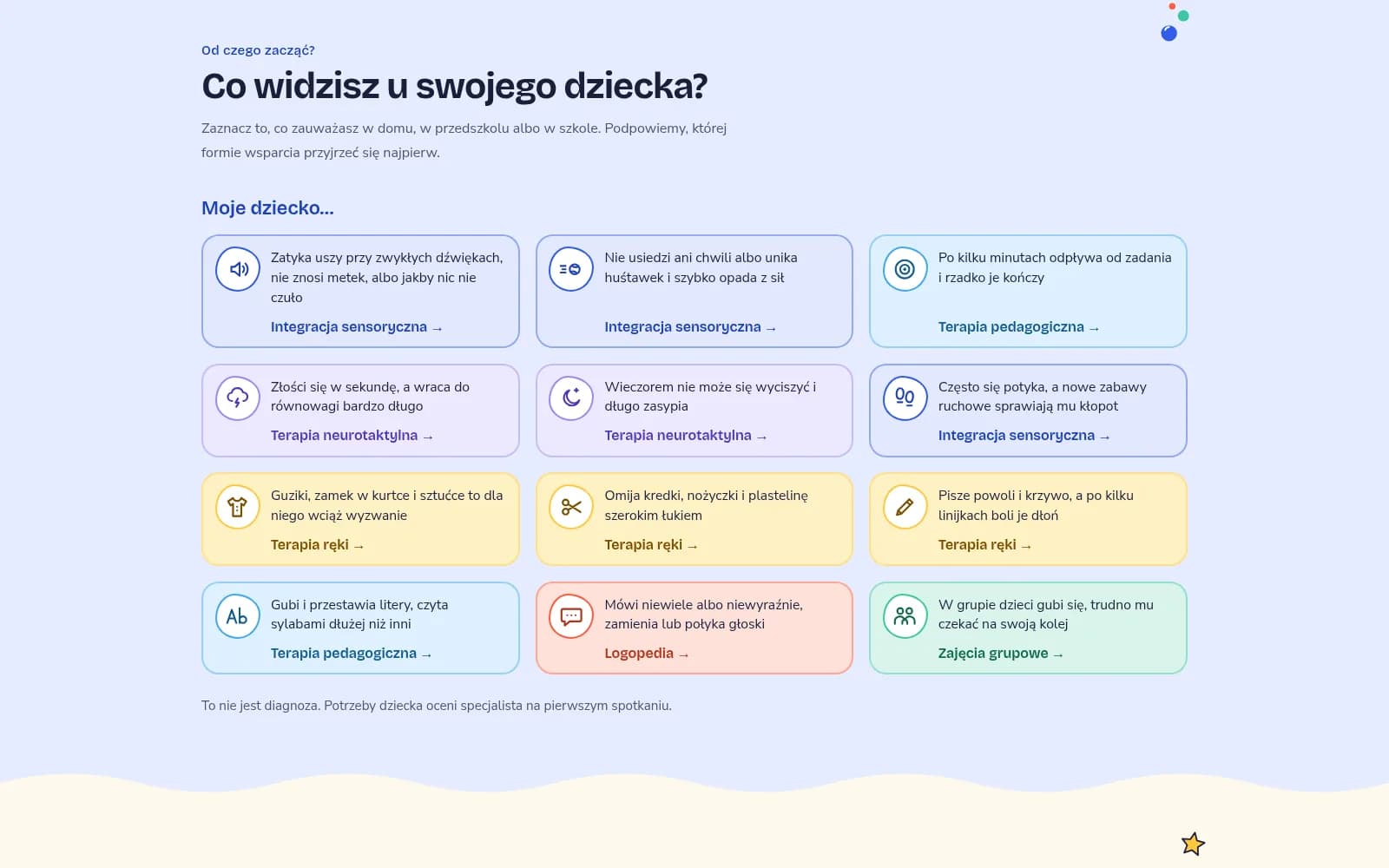Click the 'Moje dziecko...' subheading
1389x868 pixels.
(267, 208)
